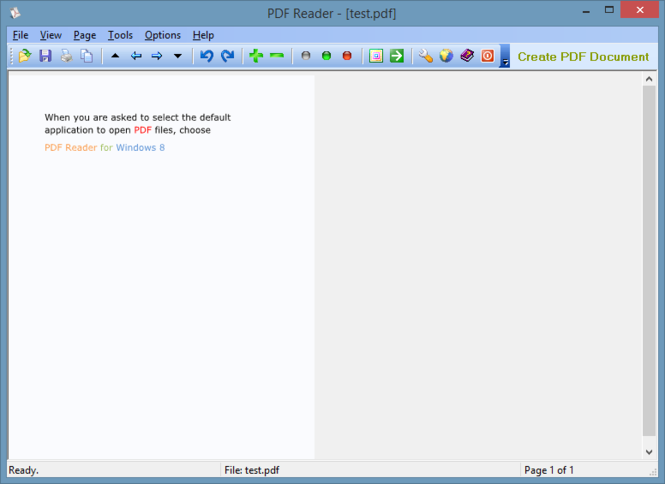This screenshot has height=484, width=665.
Task: Go to first page with up triangle
Action: (115, 56)
